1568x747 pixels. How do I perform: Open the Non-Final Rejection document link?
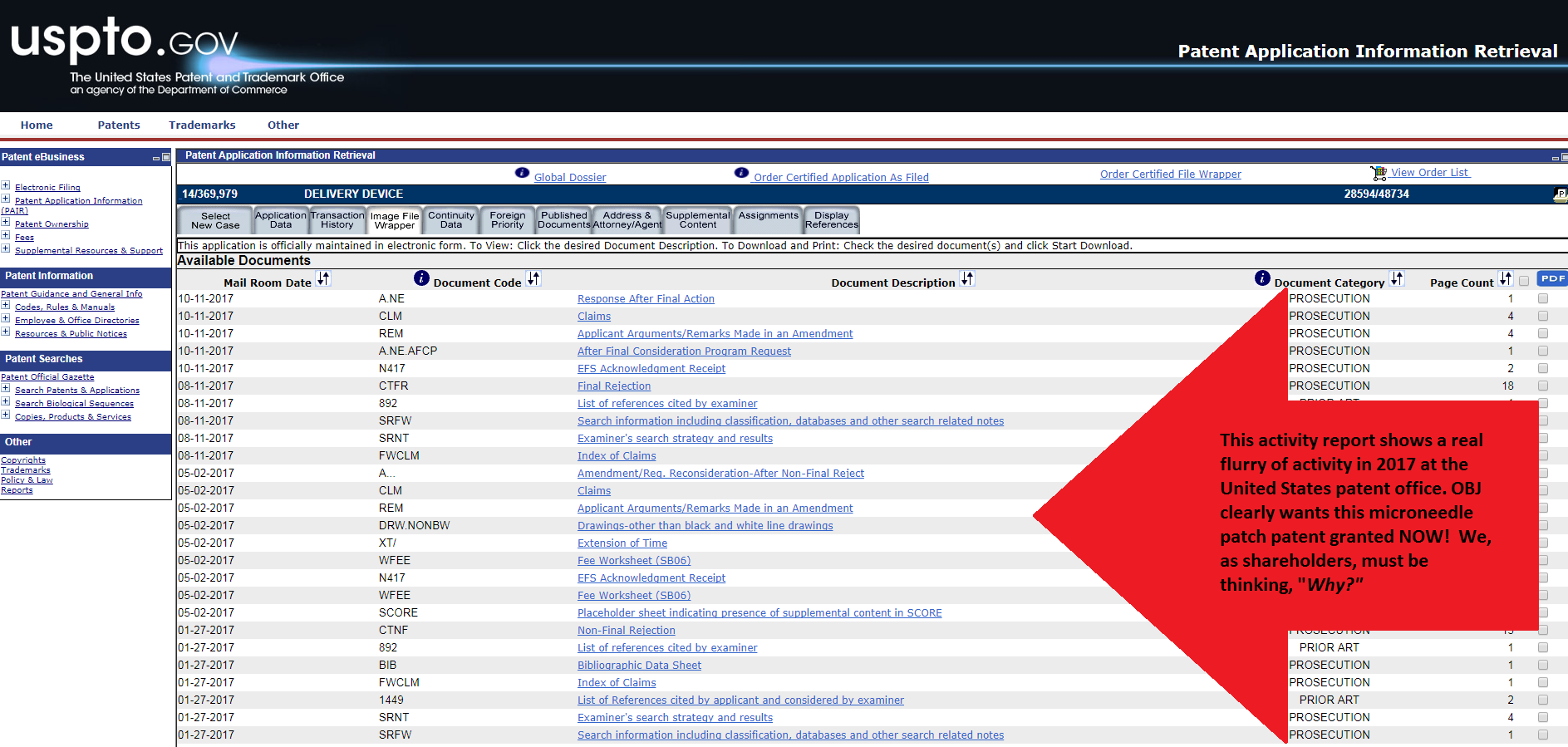point(627,631)
